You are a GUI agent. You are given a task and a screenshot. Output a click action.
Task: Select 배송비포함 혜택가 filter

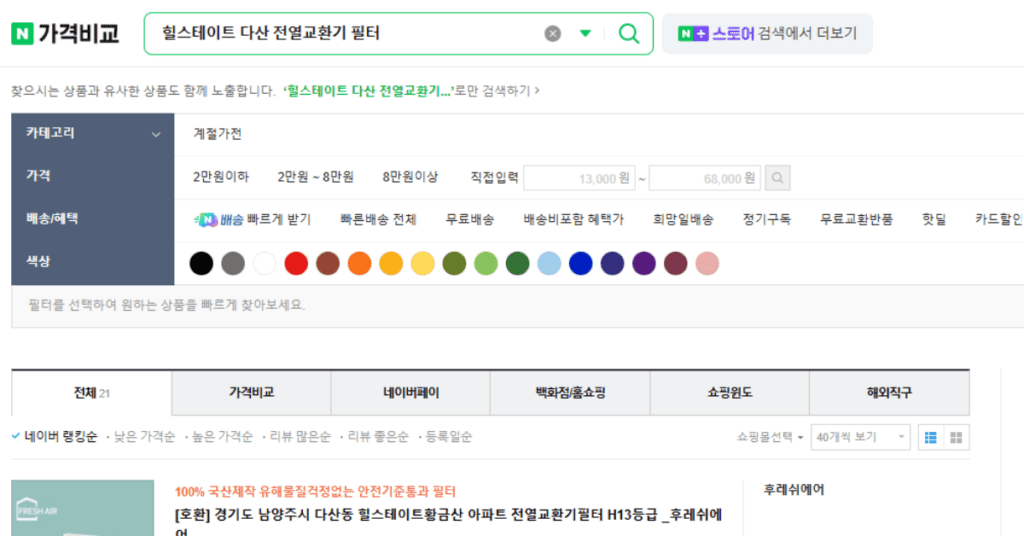coord(573,219)
